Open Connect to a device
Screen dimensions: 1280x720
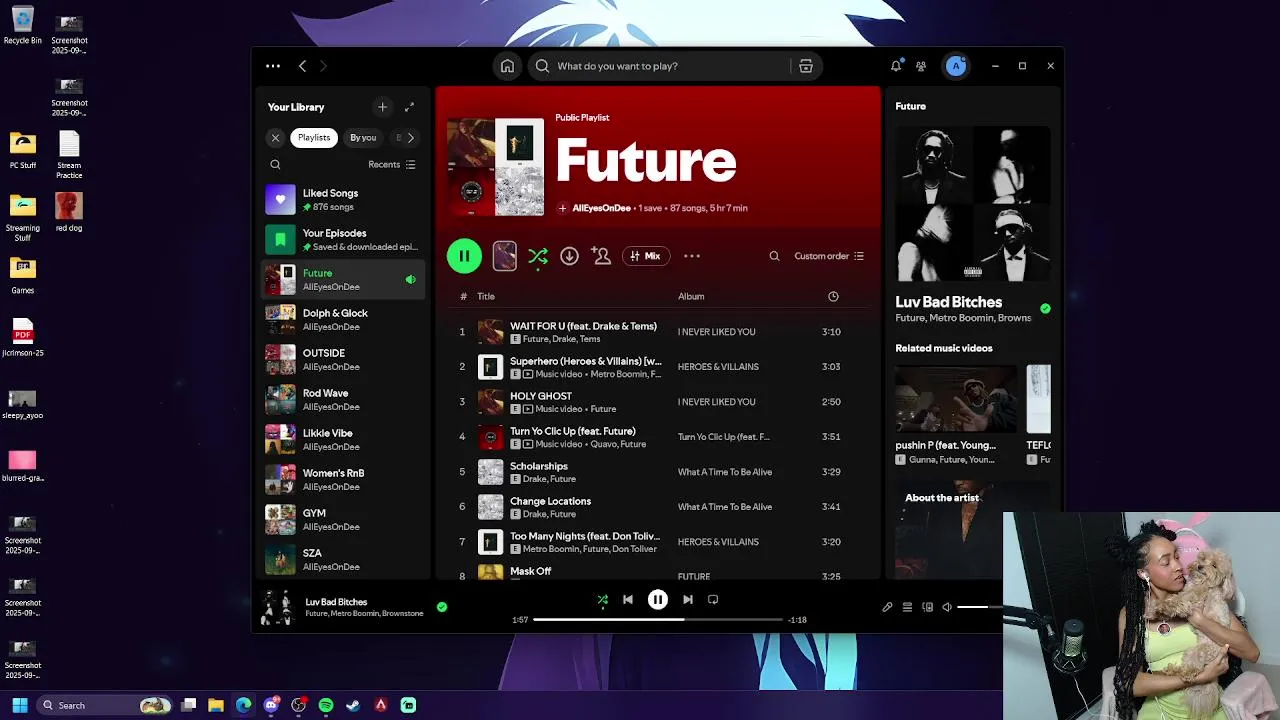tap(927, 607)
